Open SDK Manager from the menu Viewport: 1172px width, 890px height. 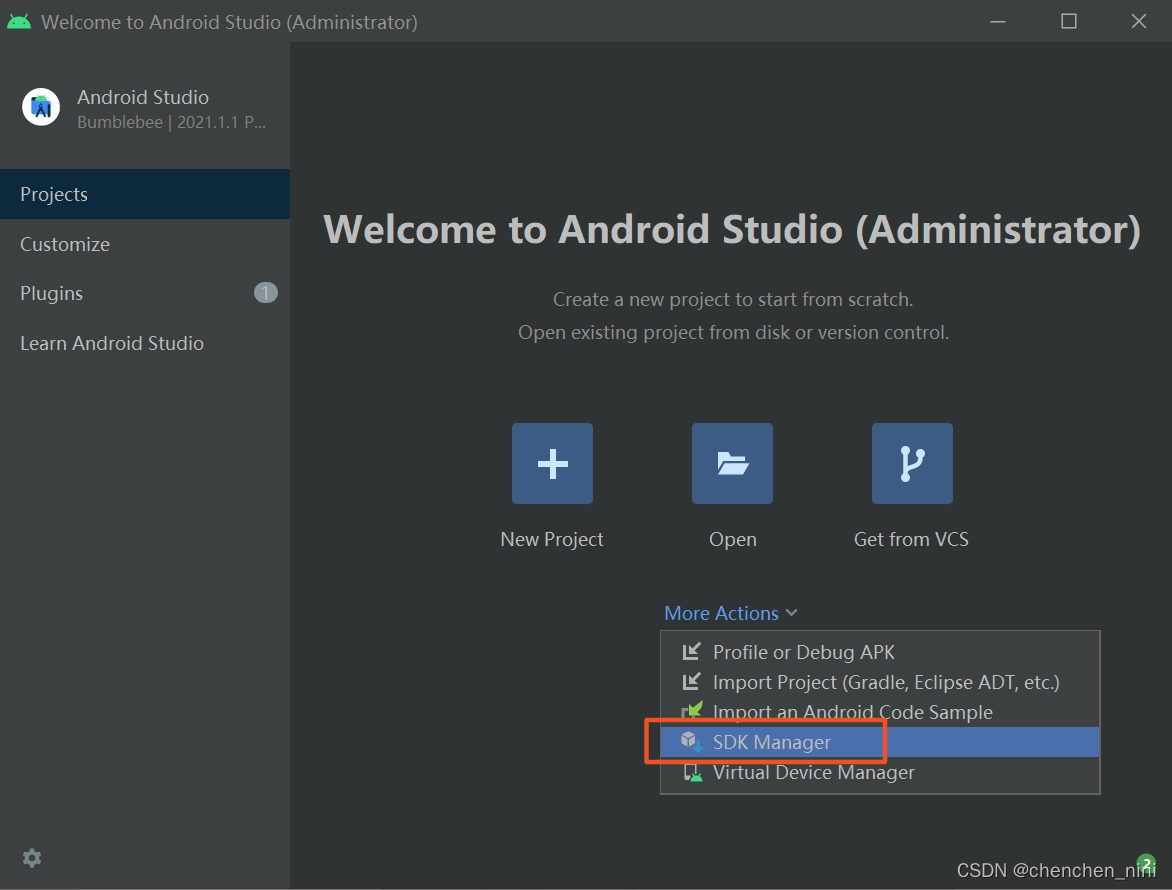click(x=880, y=742)
